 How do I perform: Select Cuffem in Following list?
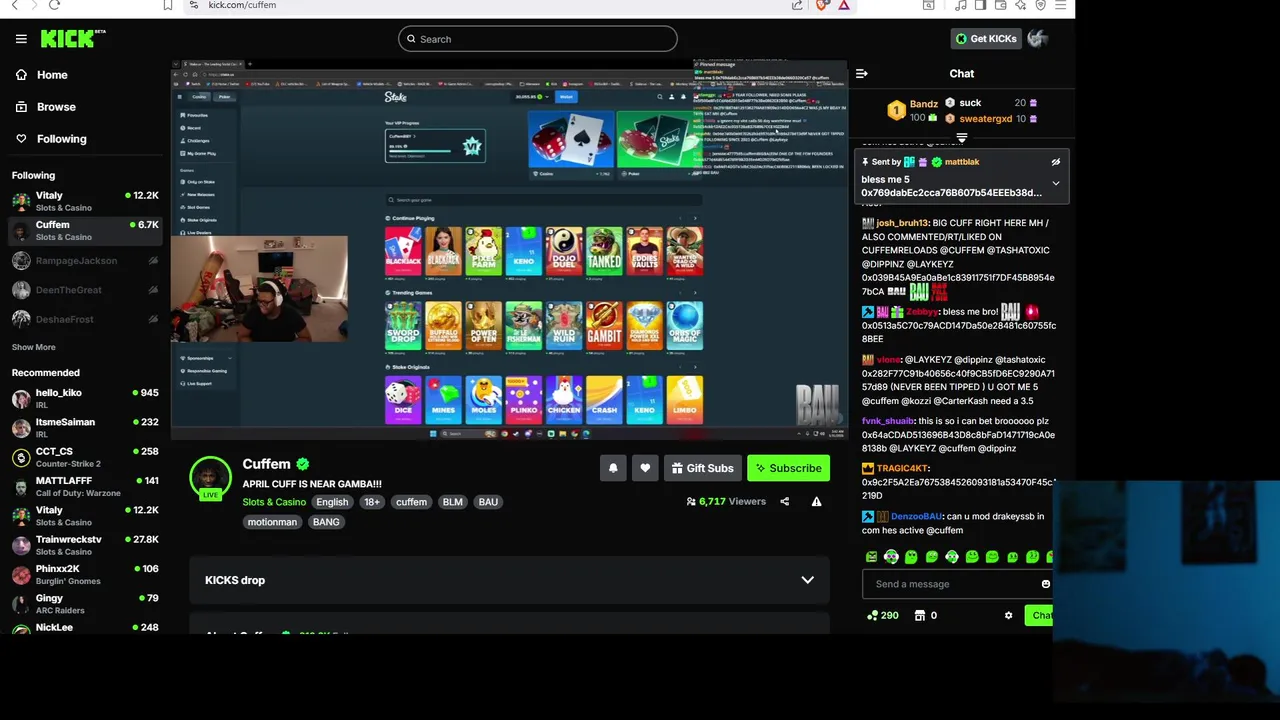(85, 230)
